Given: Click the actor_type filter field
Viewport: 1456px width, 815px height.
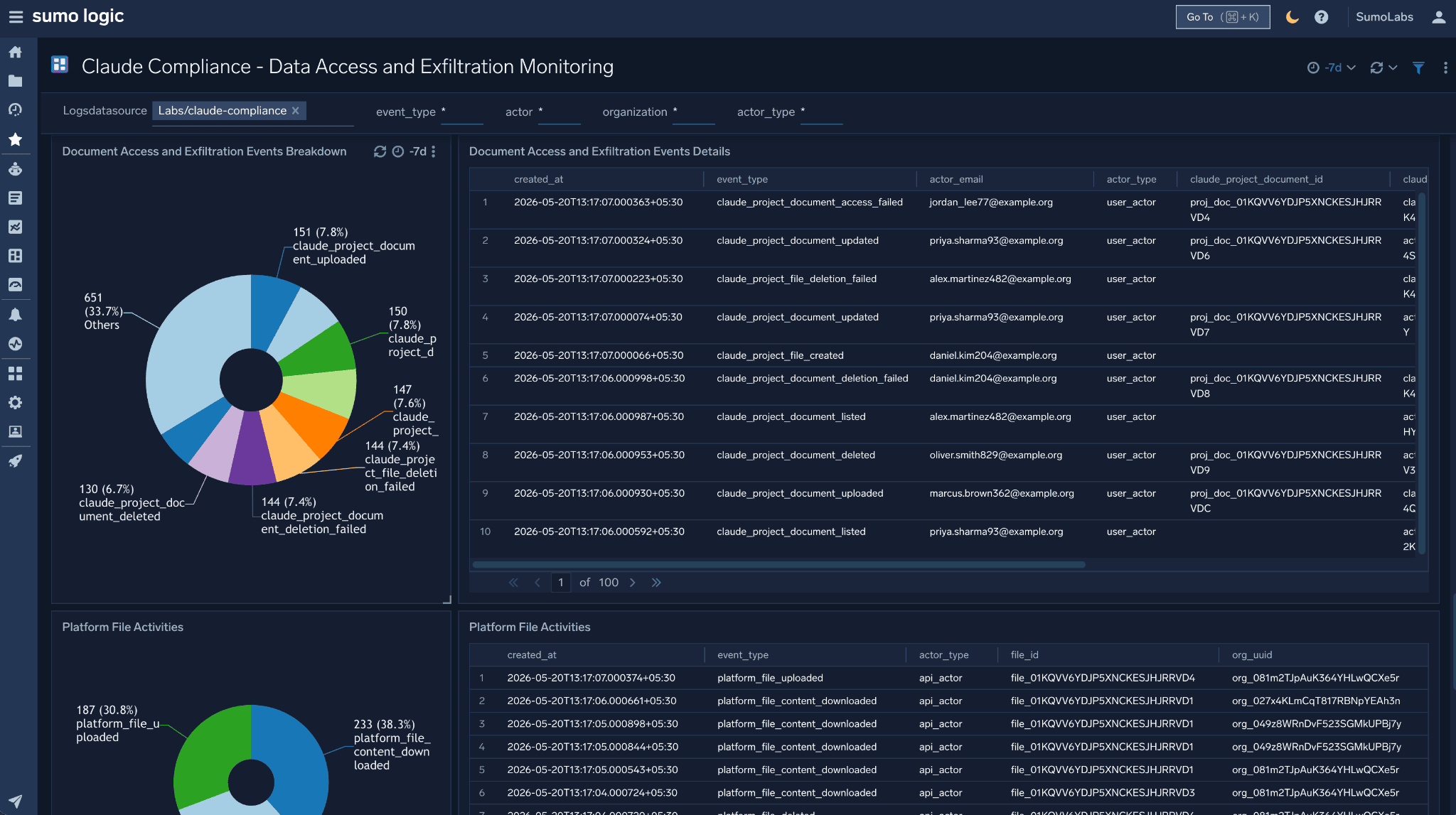Looking at the screenshot, I should [821, 112].
